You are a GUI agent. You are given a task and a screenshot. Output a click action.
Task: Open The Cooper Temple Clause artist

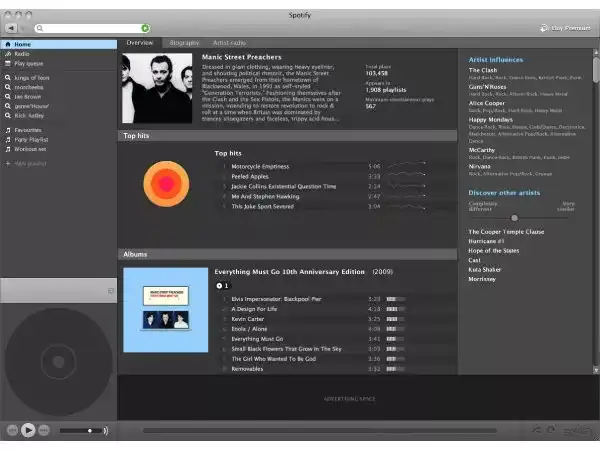tap(506, 232)
